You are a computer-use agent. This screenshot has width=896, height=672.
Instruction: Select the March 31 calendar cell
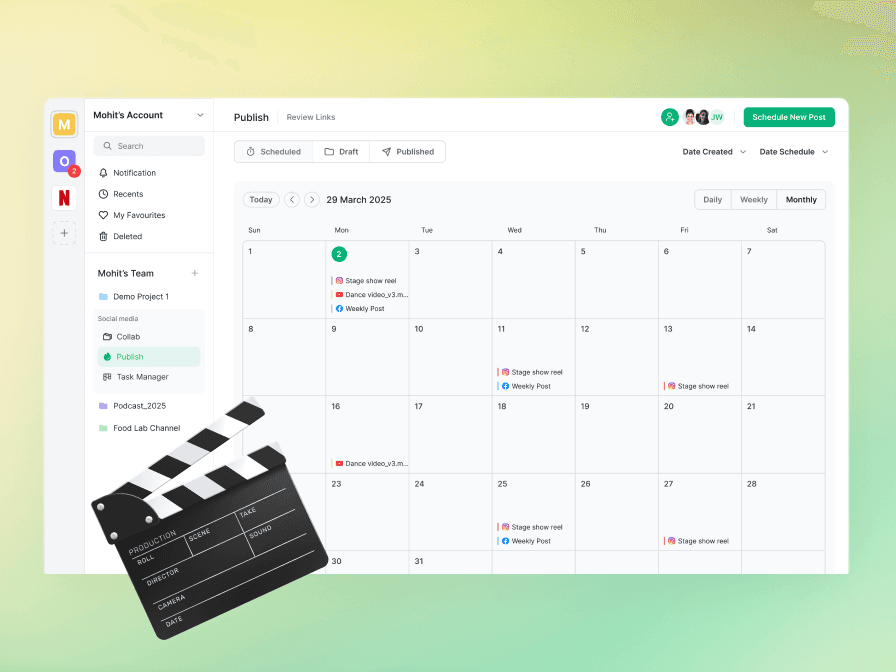pos(450,562)
